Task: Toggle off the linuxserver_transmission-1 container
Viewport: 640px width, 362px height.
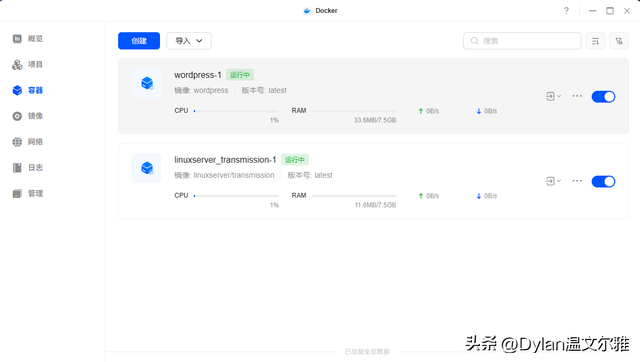Action: 603,182
